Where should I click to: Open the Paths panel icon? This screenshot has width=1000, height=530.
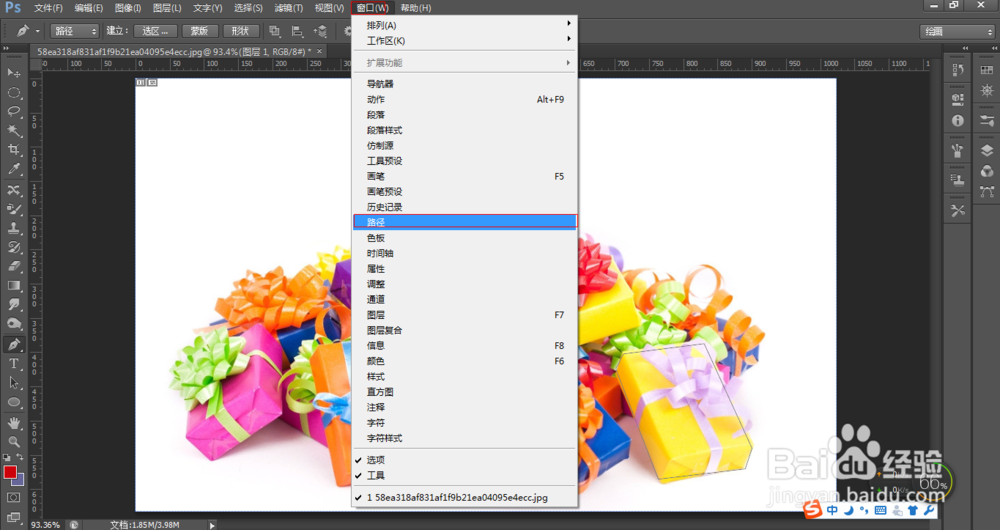[x=987, y=191]
